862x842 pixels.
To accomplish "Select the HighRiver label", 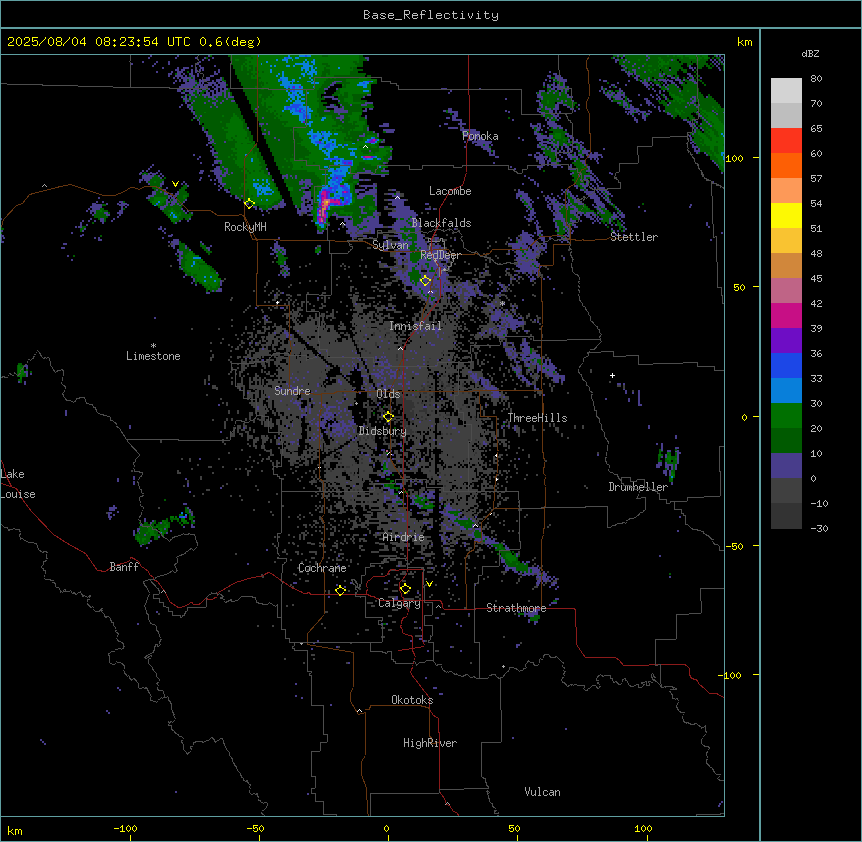I will click(x=430, y=743).
